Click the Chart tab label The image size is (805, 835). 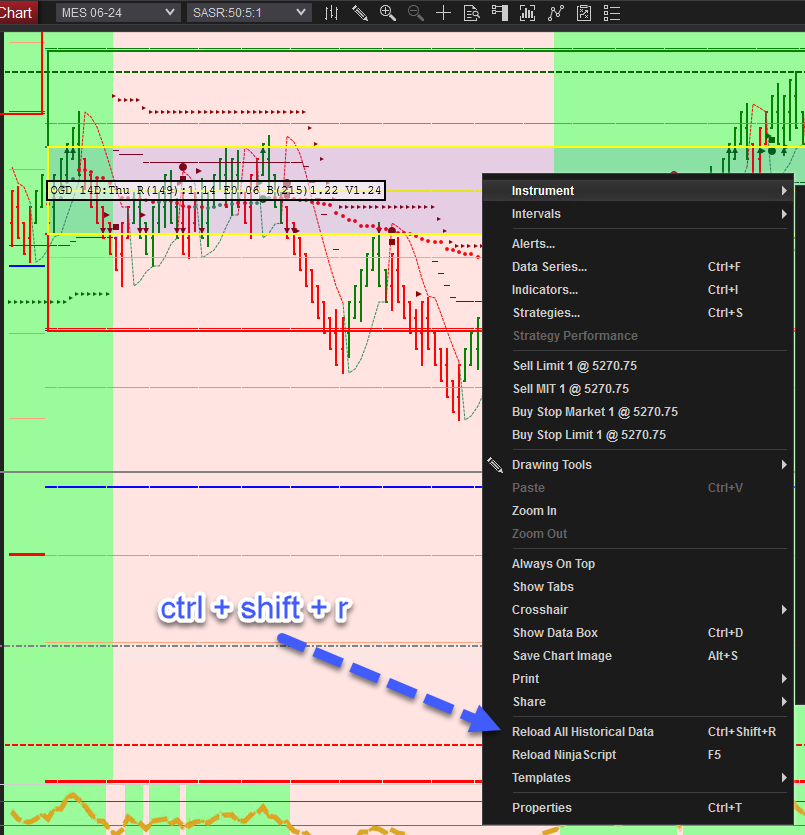(17, 12)
